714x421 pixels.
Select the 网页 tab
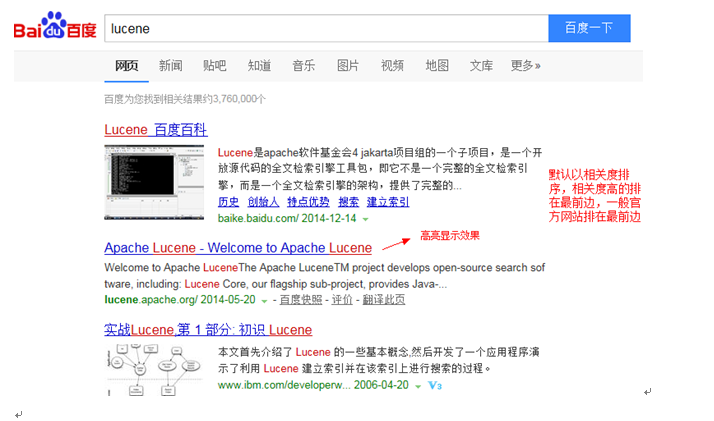point(126,66)
